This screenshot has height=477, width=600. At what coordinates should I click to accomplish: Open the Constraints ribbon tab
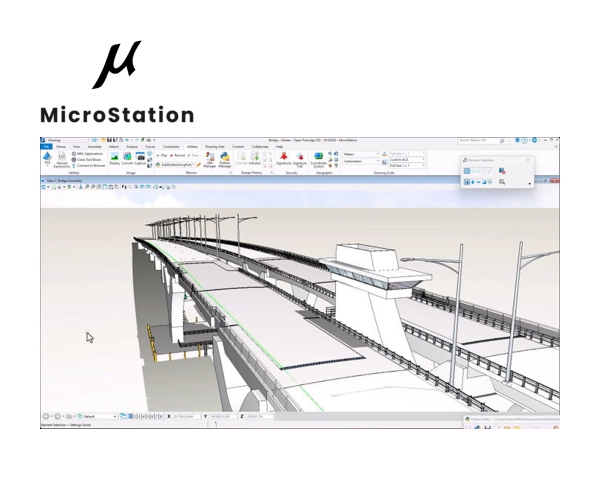(x=171, y=147)
